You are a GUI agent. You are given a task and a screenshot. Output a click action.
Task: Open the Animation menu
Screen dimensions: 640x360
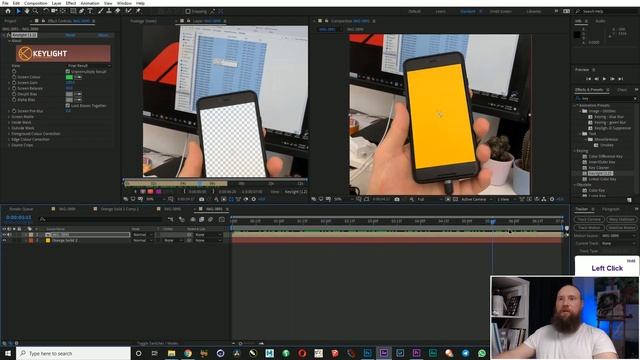(90, 3)
